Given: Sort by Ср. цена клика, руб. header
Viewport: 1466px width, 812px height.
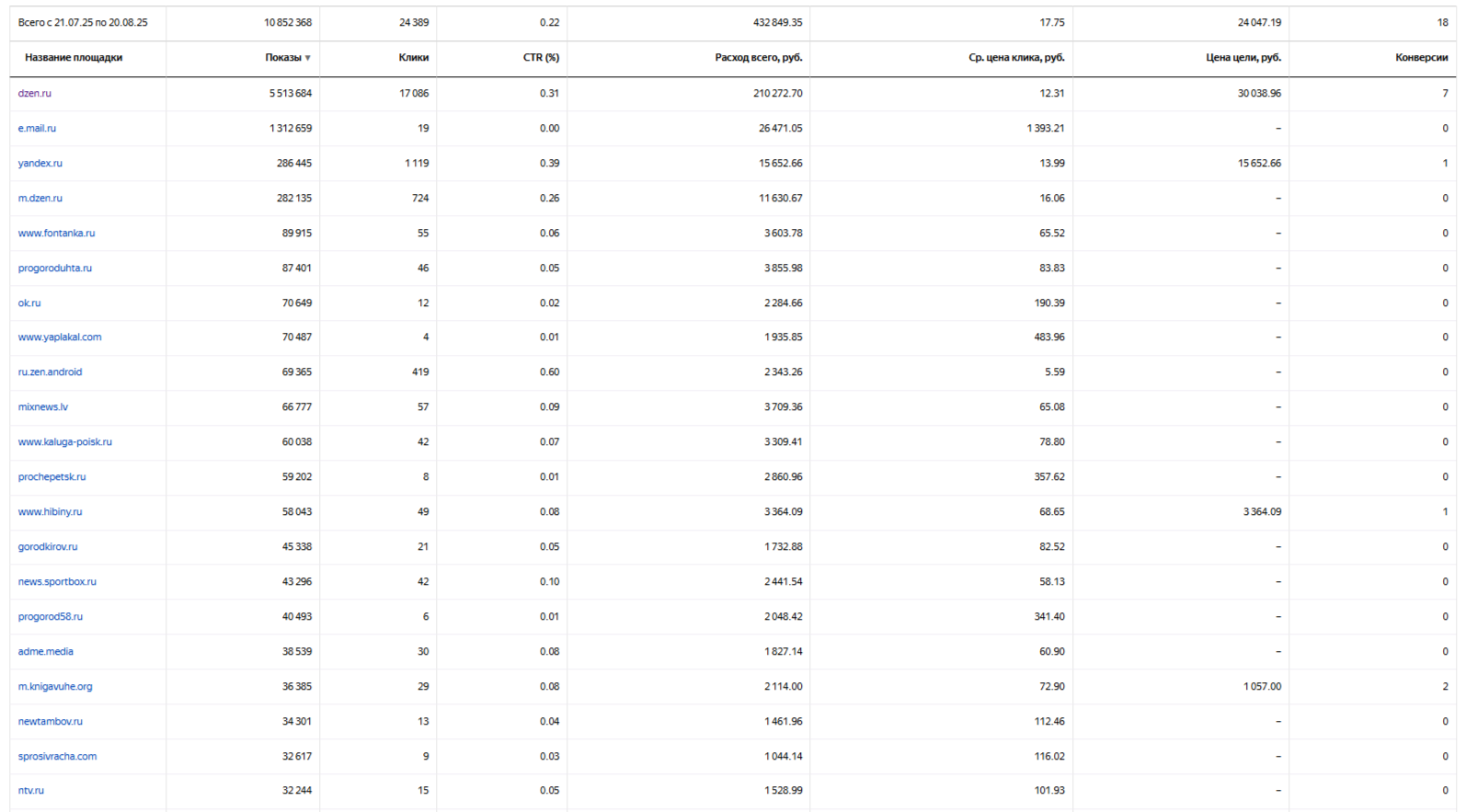Looking at the screenshot, I should (x=1016, y=57).
